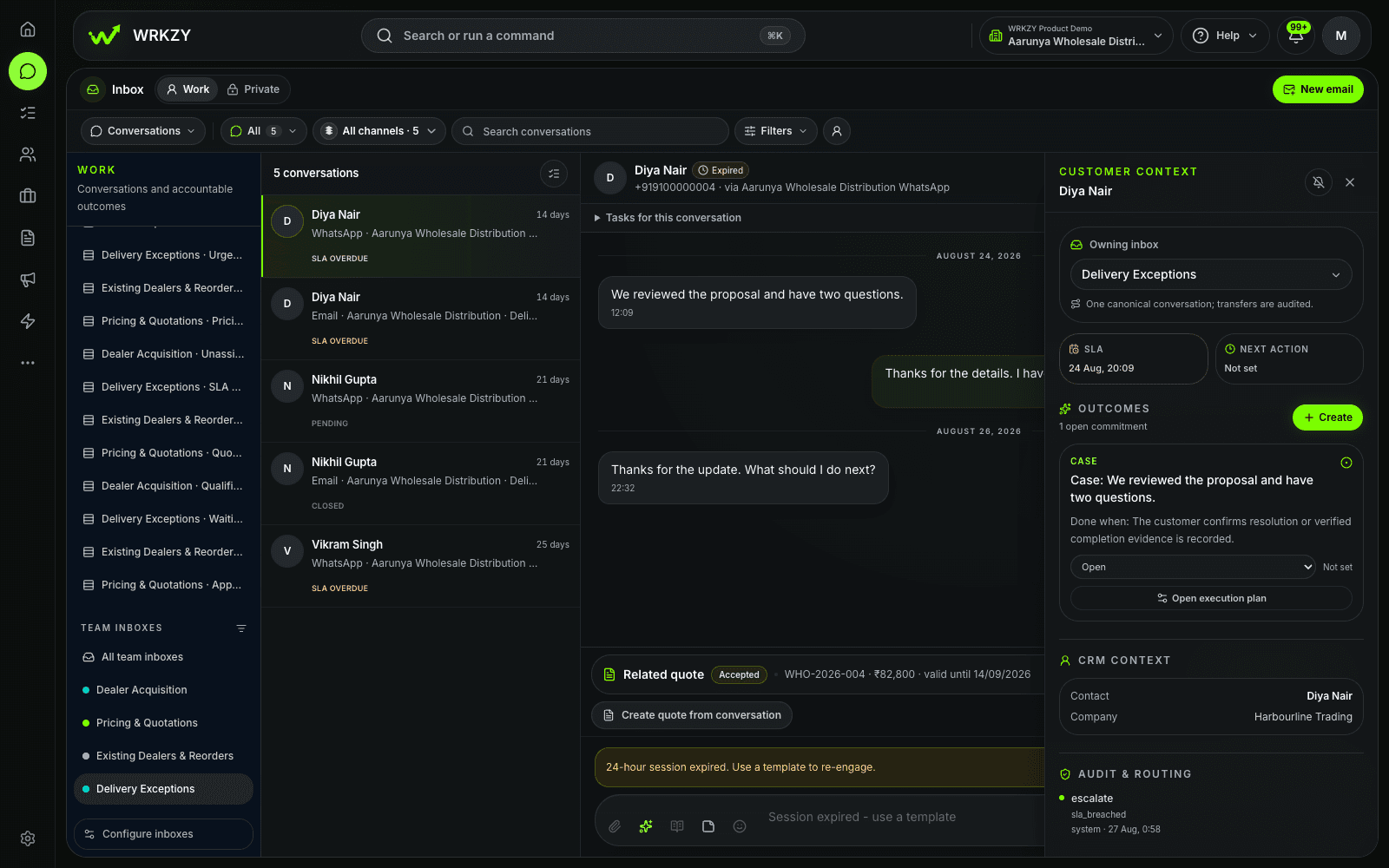
Task: Open the megaphone campaigns sidebar icon
Action: (x=28, y=279)
